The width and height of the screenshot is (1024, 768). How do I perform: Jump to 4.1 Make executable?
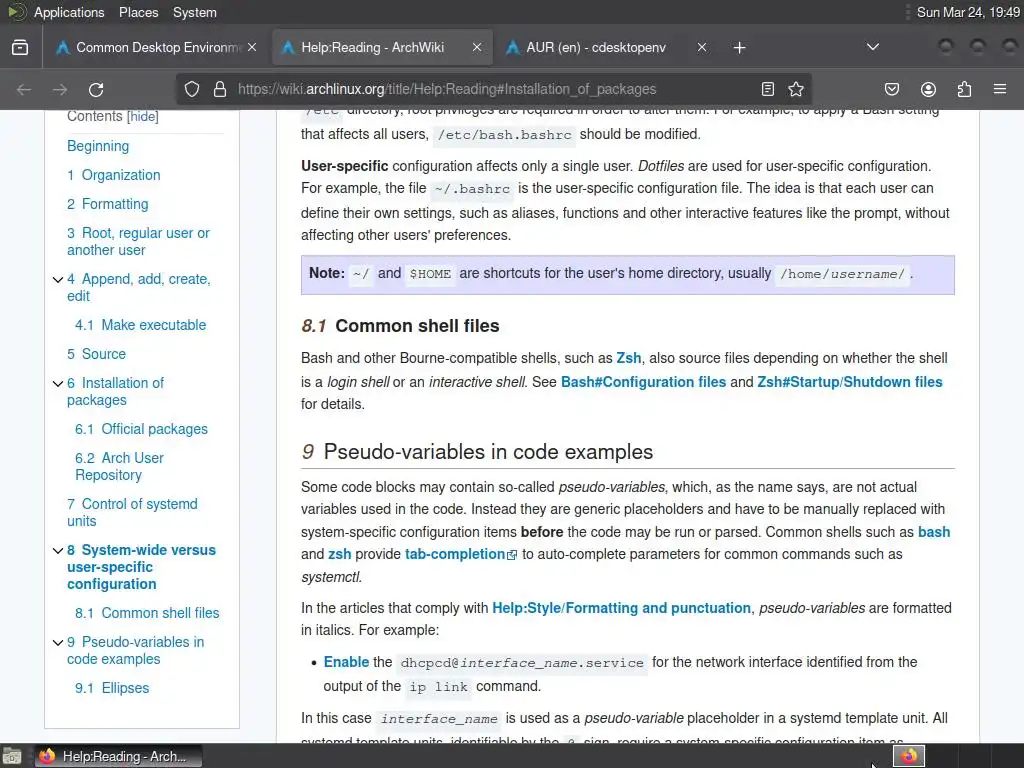pyautogui.click(x=140, y=325)
